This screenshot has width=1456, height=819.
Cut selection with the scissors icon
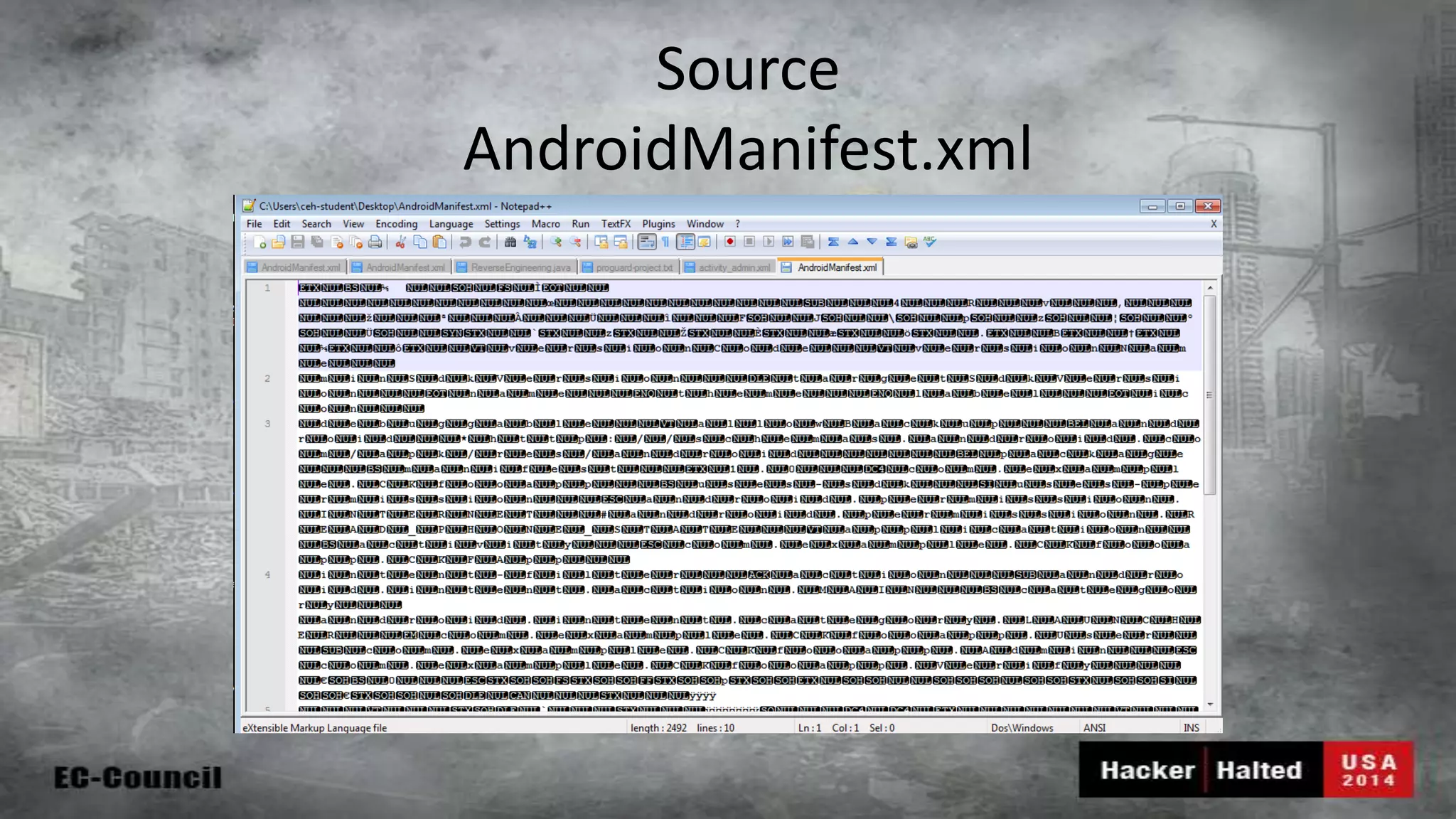click(x=401, y=242)
